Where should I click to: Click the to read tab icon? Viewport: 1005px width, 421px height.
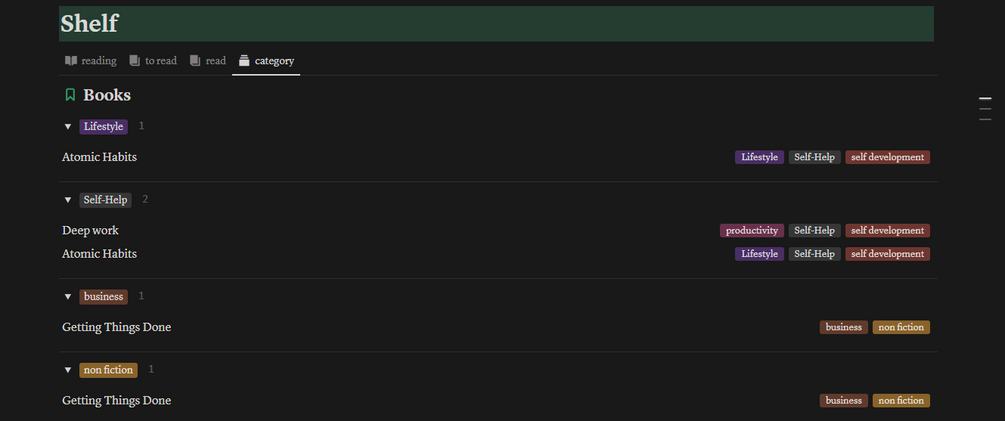click(x=135, y=61)
